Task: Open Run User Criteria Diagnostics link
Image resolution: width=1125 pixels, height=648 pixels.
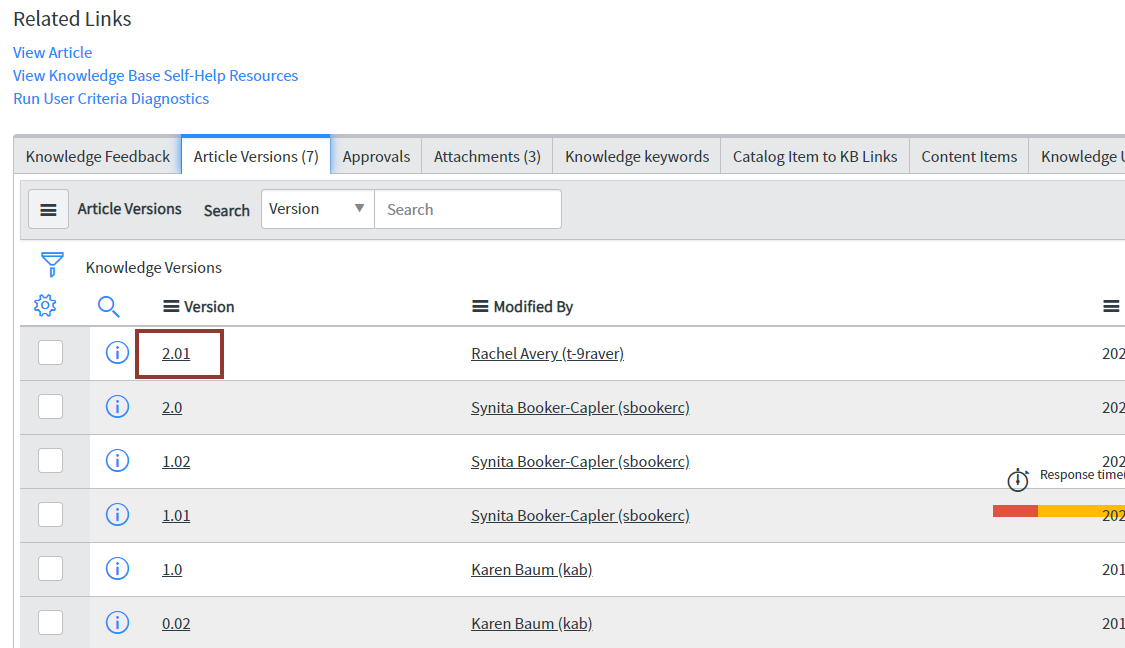Action: [x=111, y=98]
